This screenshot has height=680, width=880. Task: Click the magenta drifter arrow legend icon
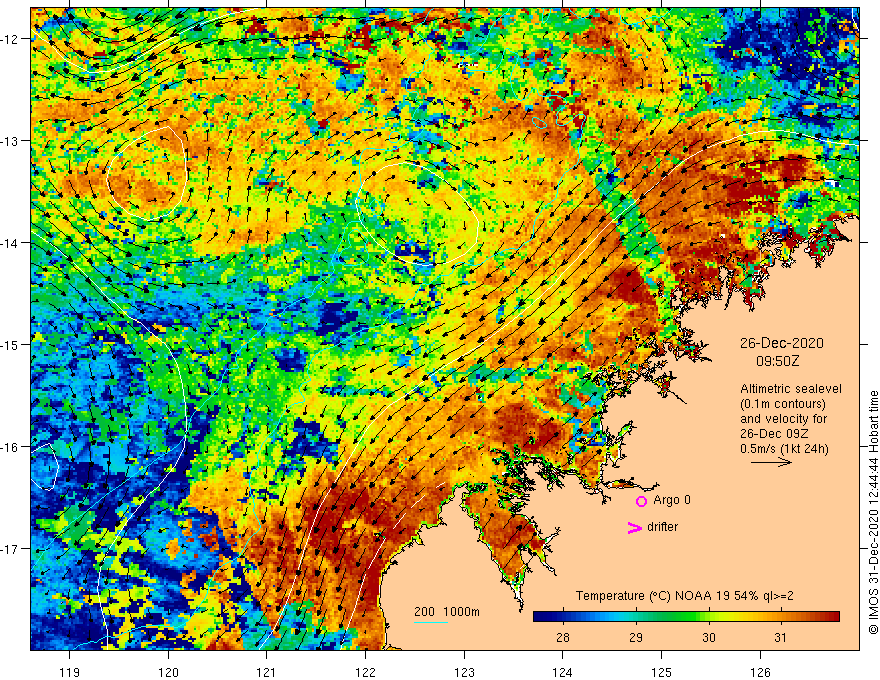click(x=634, y=527)
